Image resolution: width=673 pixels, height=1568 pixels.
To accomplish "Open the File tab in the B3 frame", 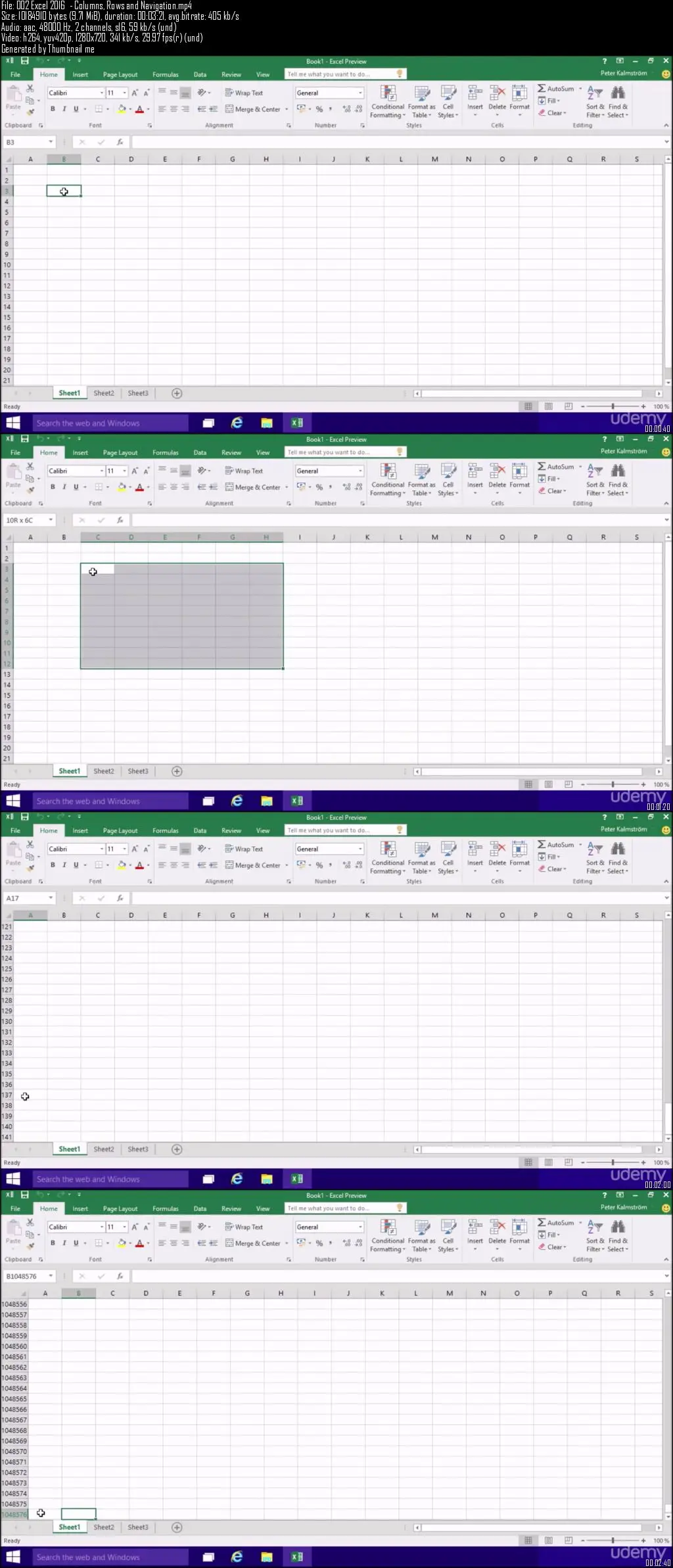I will tap(15, 74).
